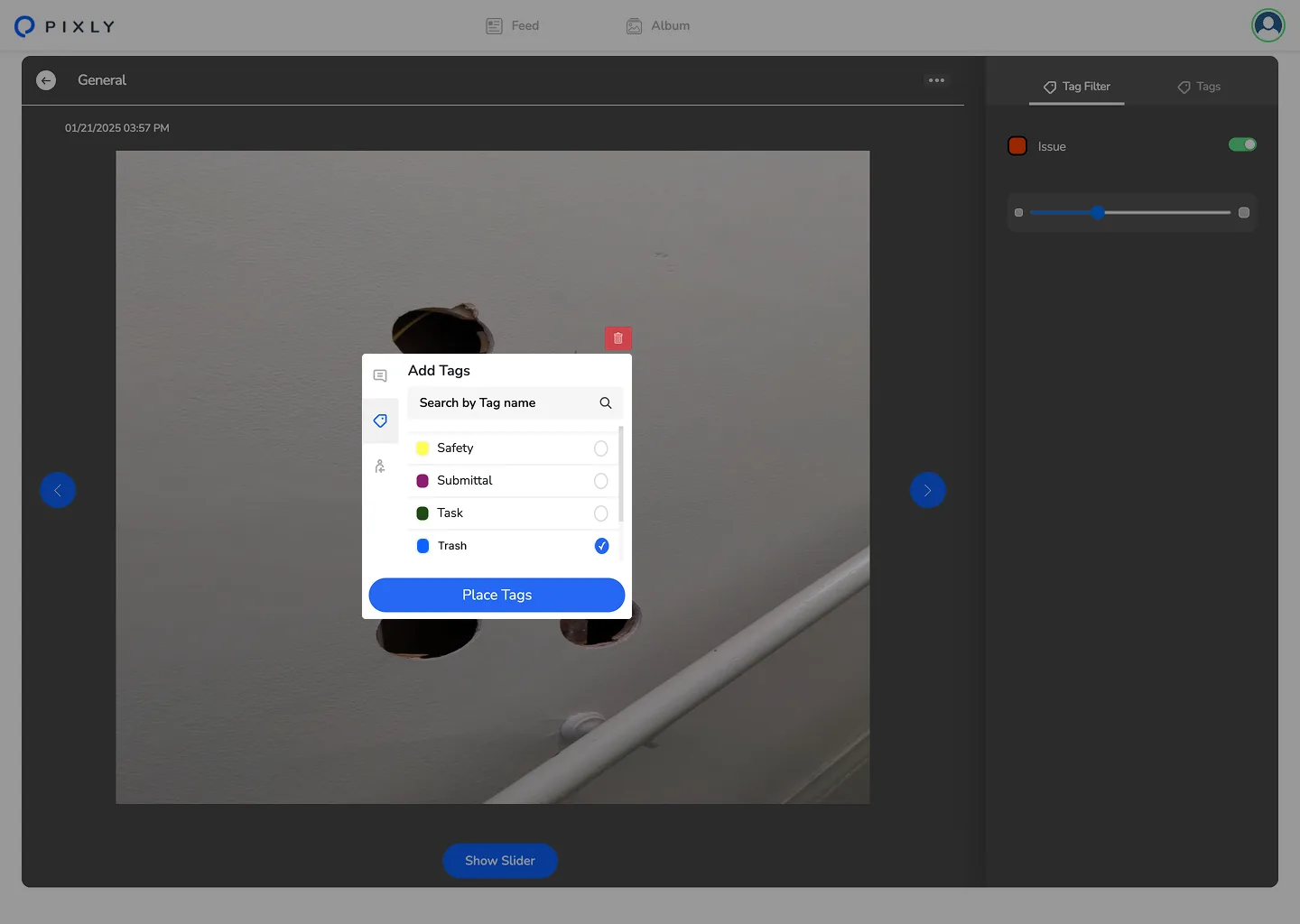Switch to the Tag Filter tab
The height and width of the screenshot is (924, 1300).
[1077, 87]
